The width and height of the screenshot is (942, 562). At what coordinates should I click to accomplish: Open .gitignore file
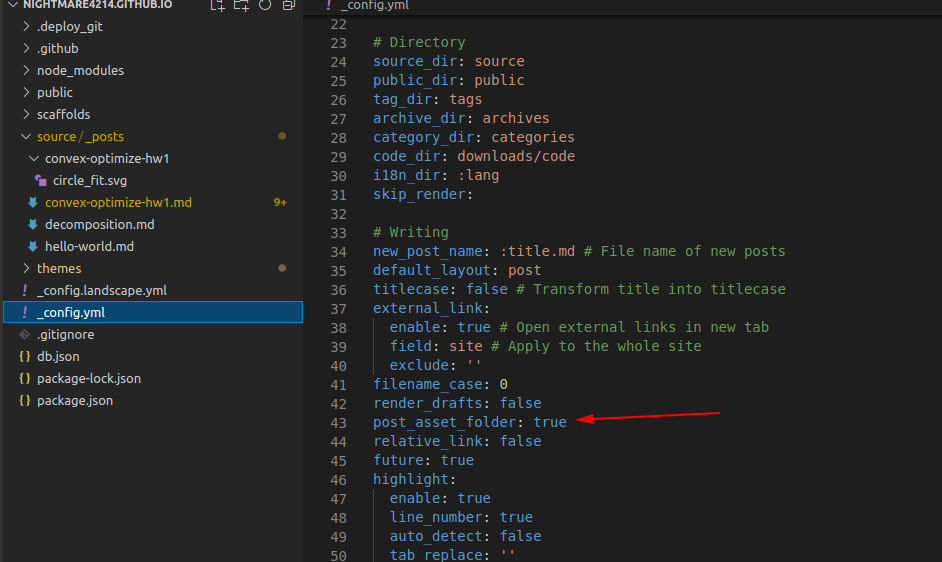pyautogui.click(x=65, y=334)
